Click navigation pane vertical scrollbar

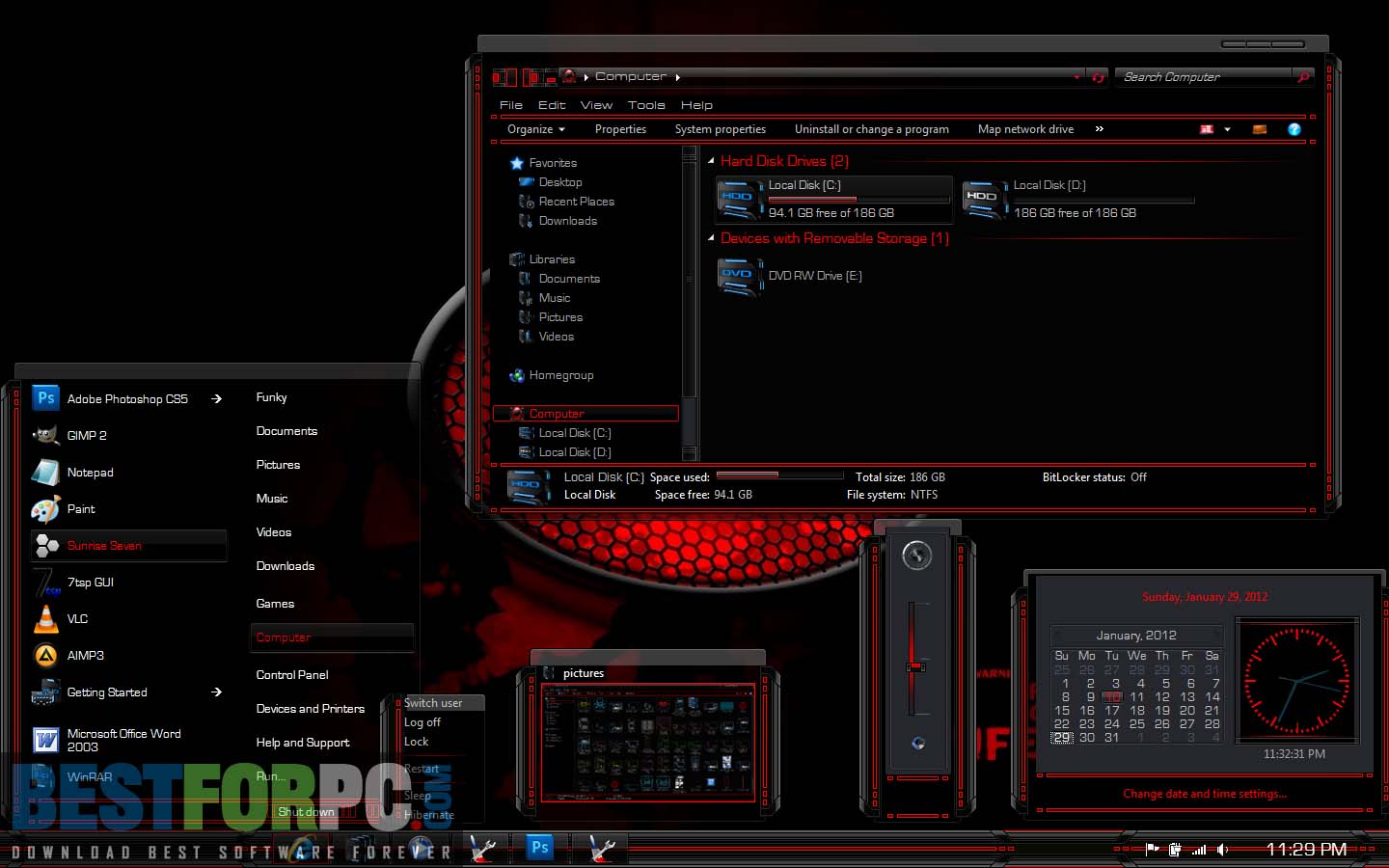coord(689,304)
